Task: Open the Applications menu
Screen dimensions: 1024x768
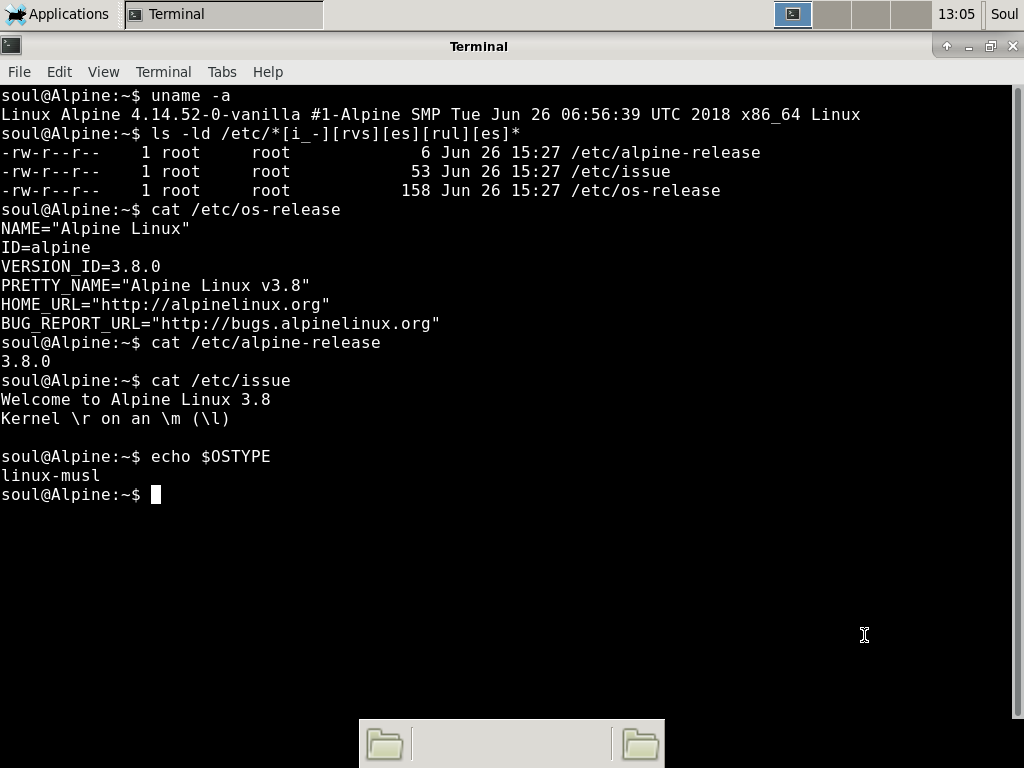Action: (x=56, y=14)
